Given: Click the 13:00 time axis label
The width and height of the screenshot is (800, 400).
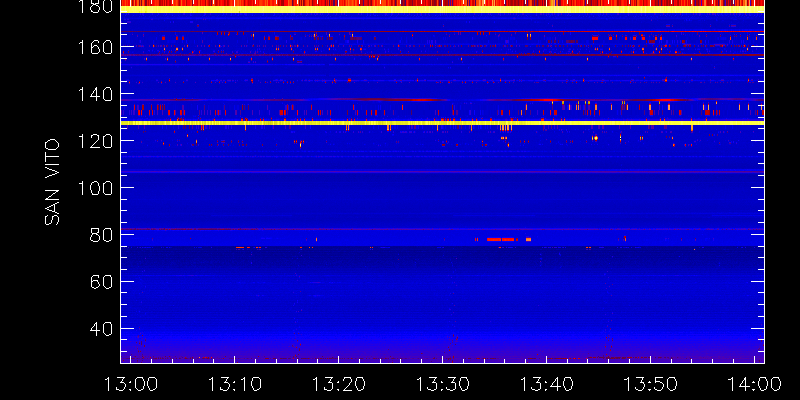Looking at the screenshot, I should pos(130,384).
